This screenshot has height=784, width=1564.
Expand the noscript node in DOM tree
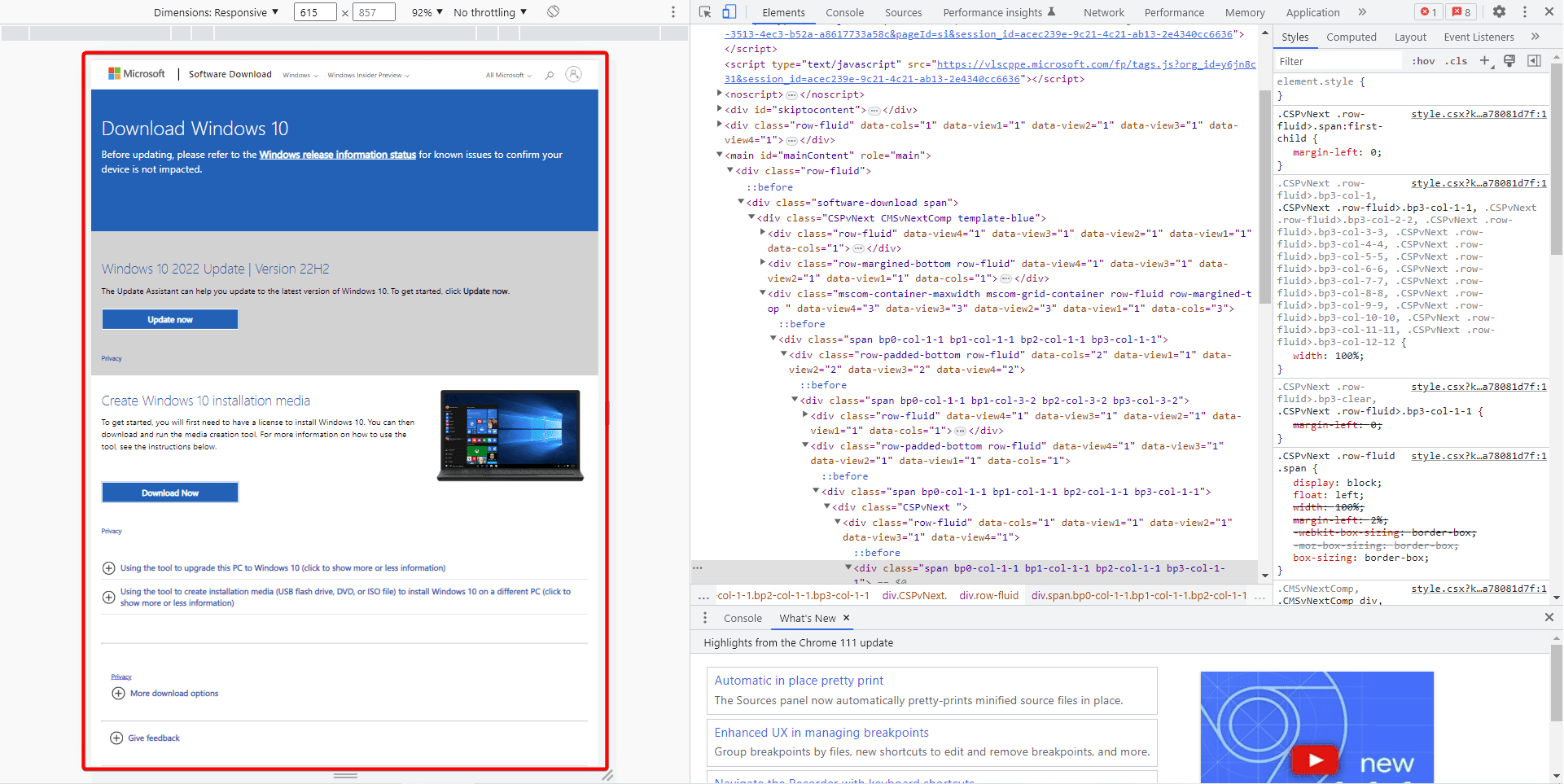pos(720,94)
